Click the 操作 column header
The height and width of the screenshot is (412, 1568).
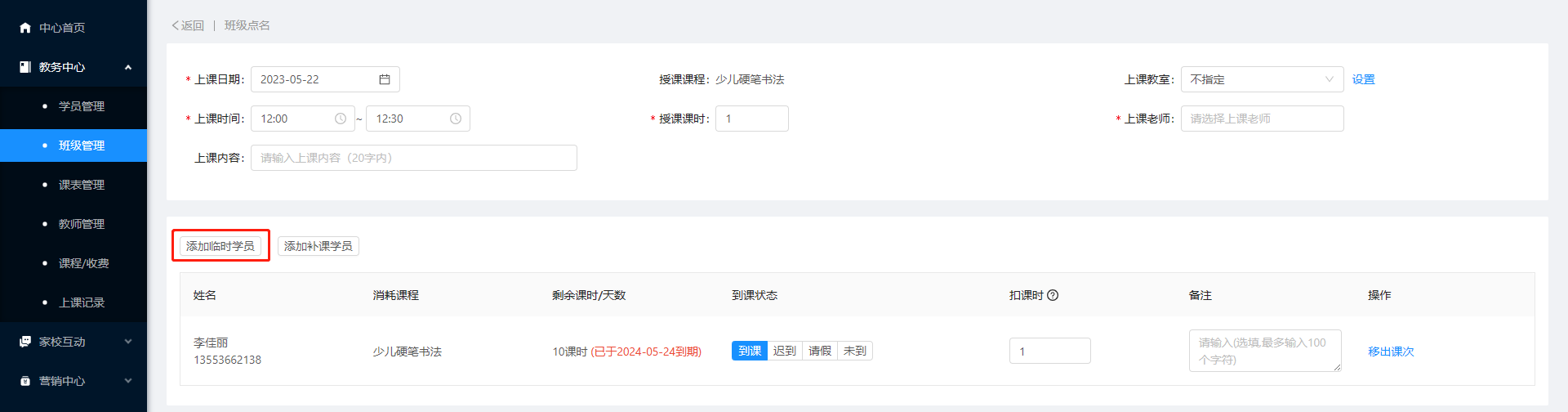point(1379,295)
